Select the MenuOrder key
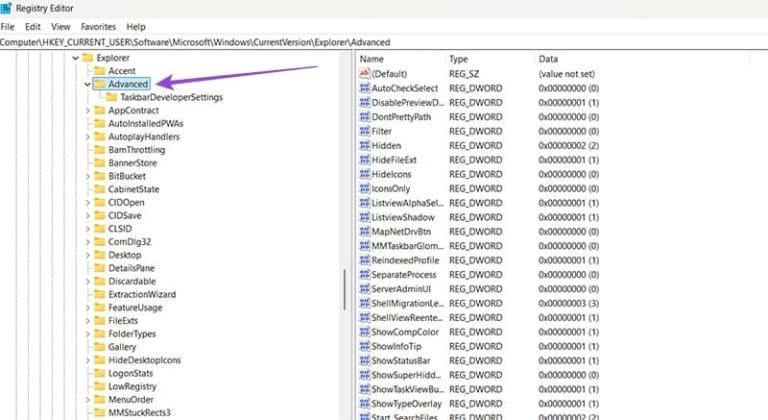 (131, 399)
